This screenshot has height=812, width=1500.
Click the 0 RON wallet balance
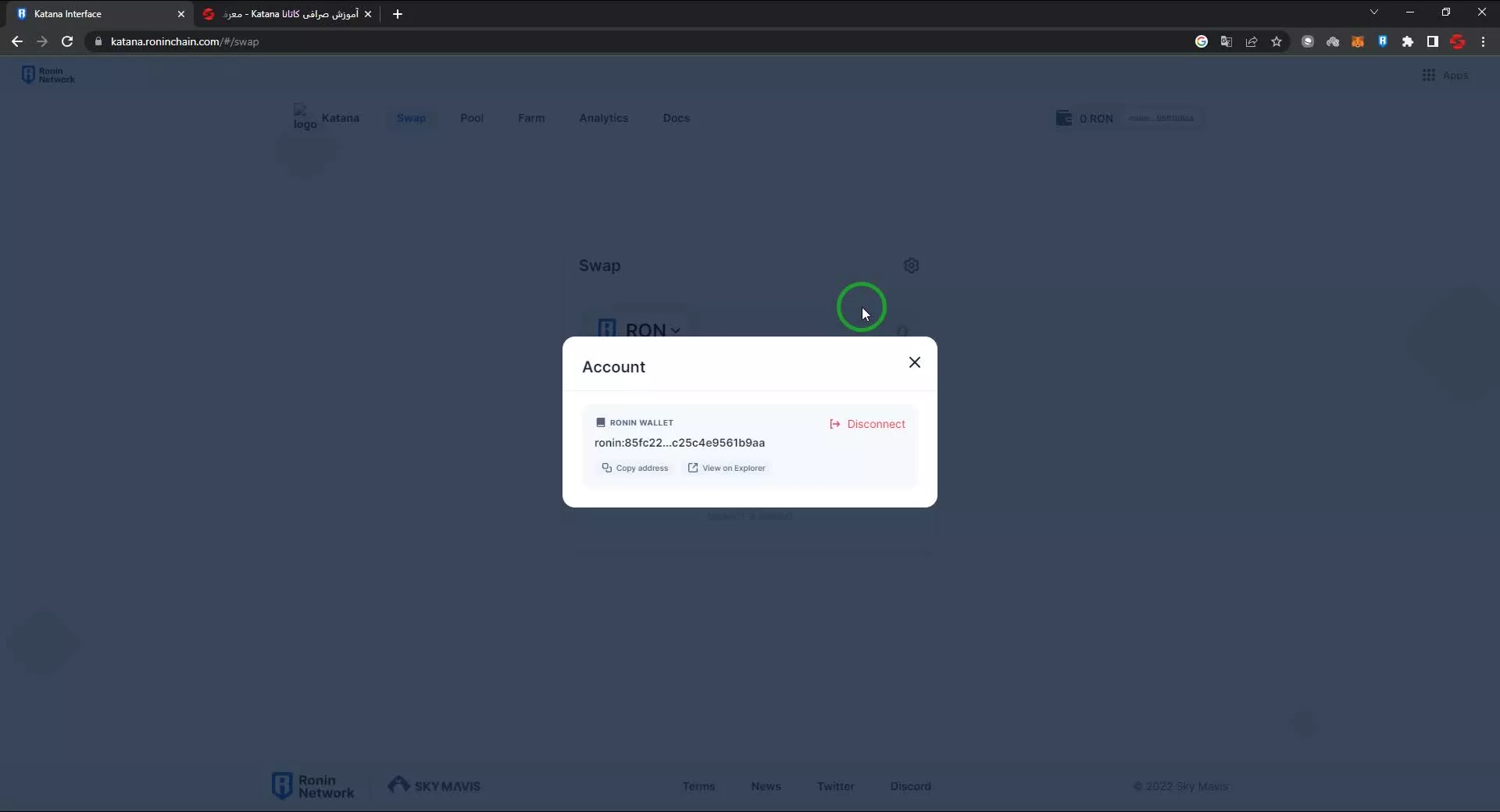(1086, 118)
